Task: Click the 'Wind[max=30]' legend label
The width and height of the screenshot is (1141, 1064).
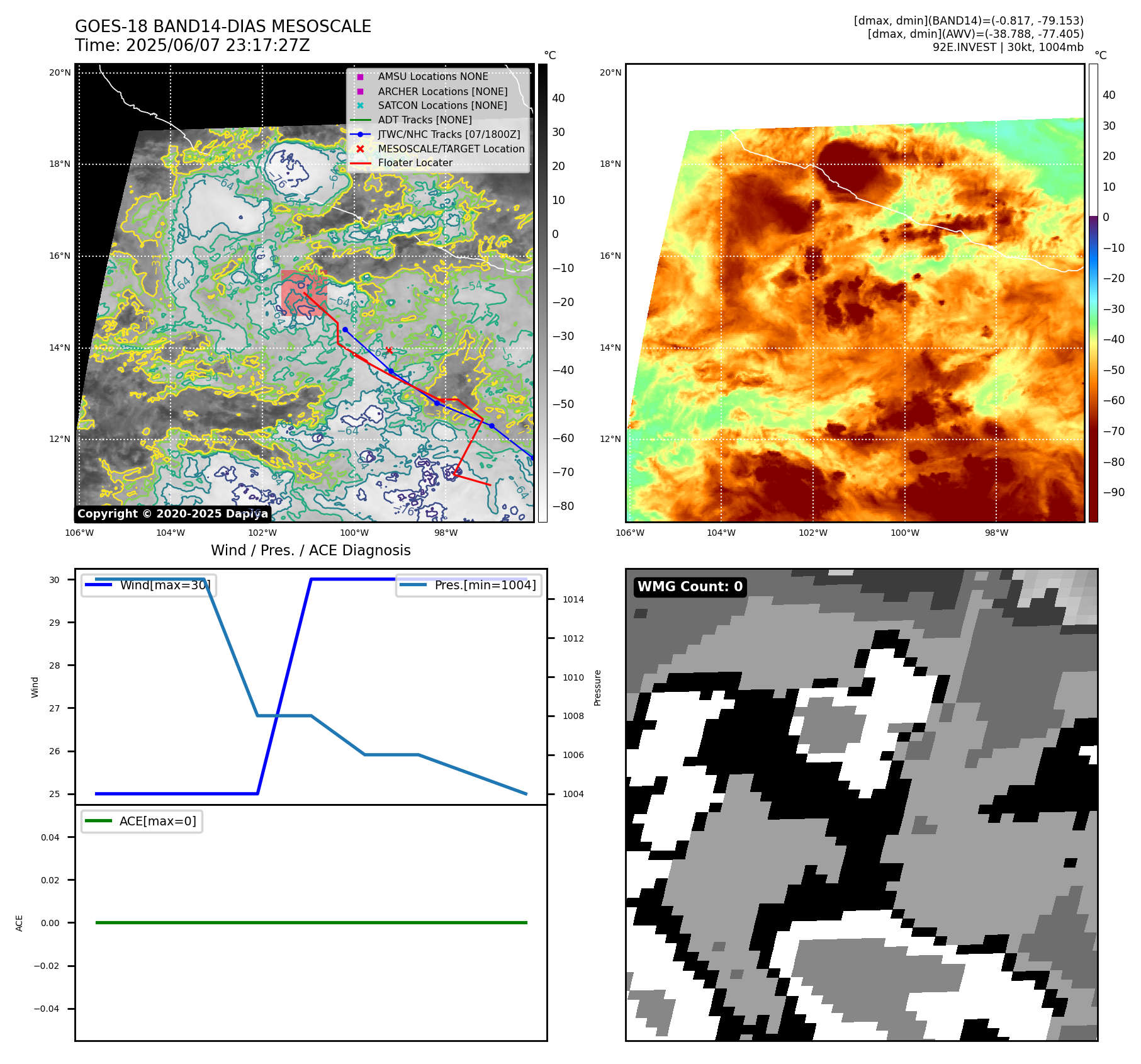Action: (165, 585)
